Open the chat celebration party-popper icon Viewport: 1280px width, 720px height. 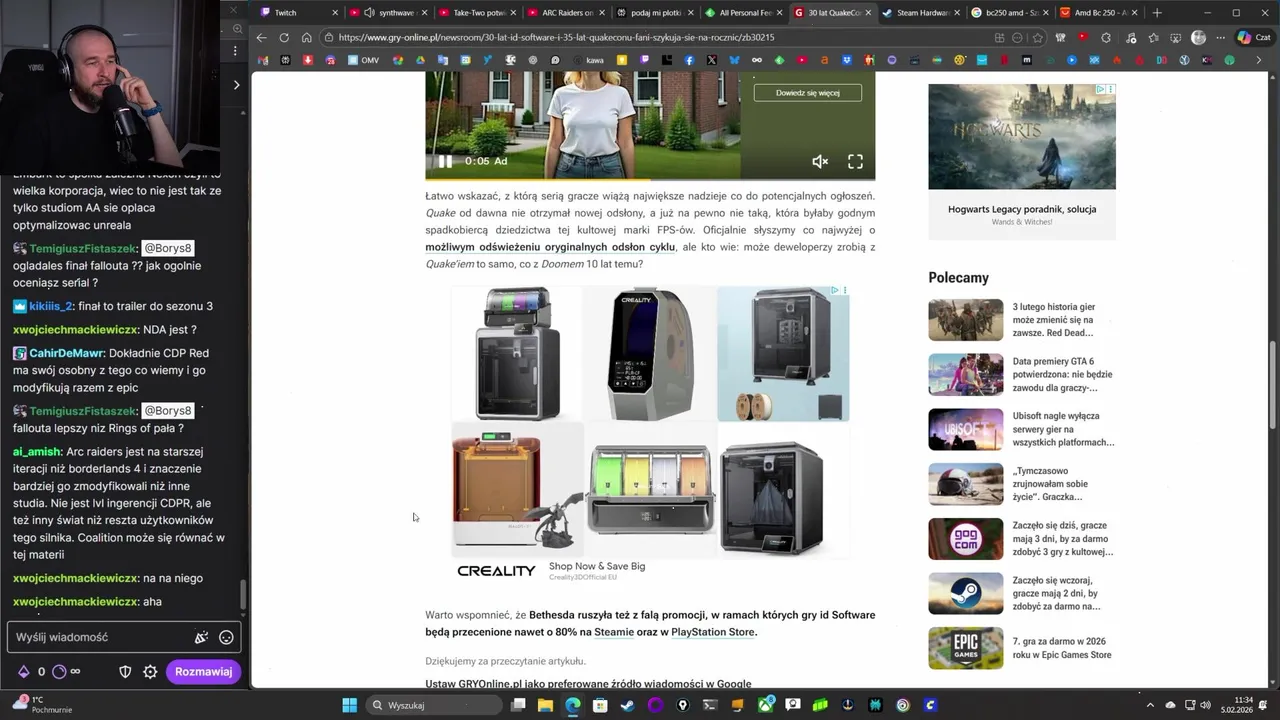coord(201,637)
